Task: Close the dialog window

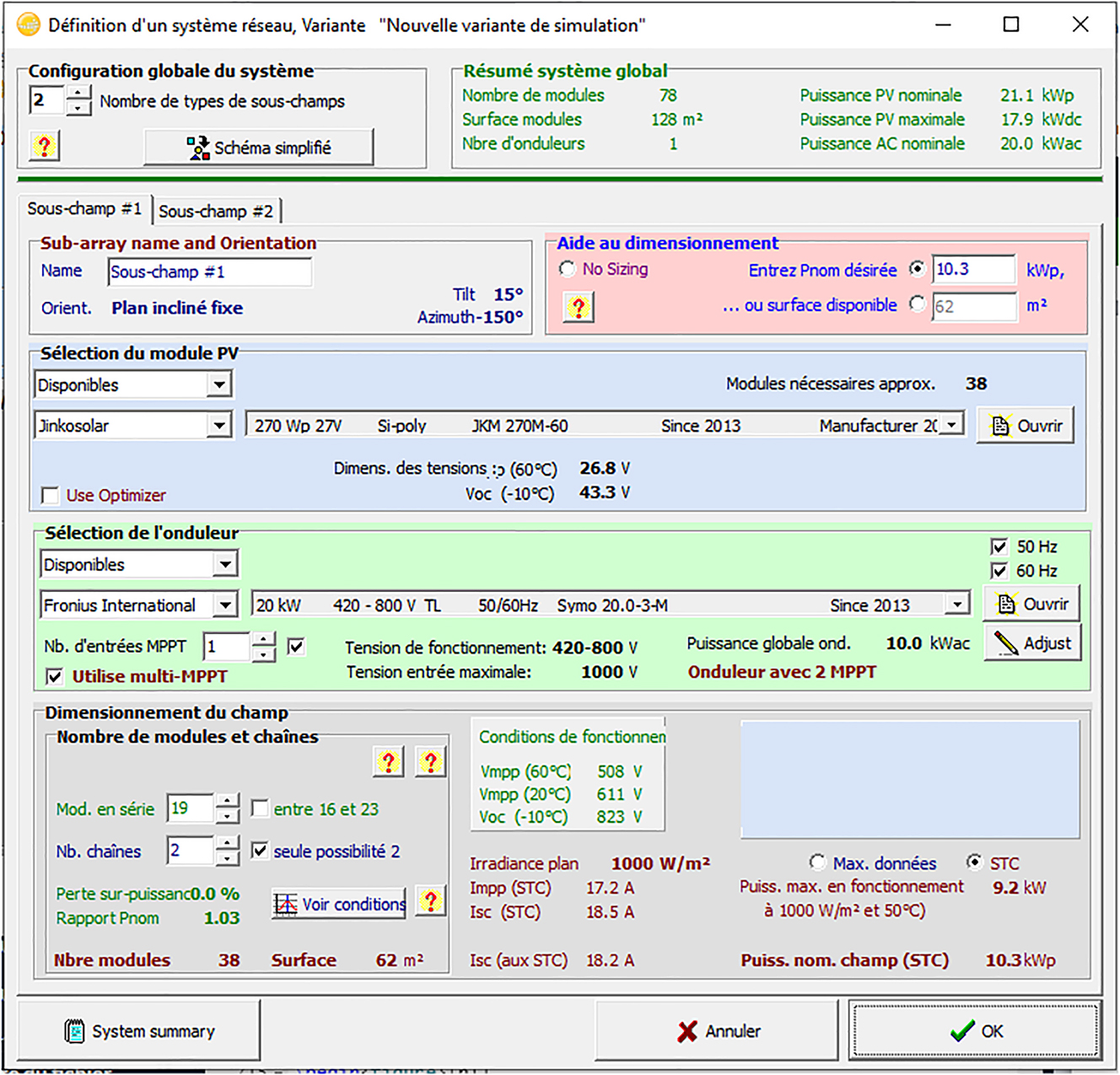Action: tap(1080, 24)
